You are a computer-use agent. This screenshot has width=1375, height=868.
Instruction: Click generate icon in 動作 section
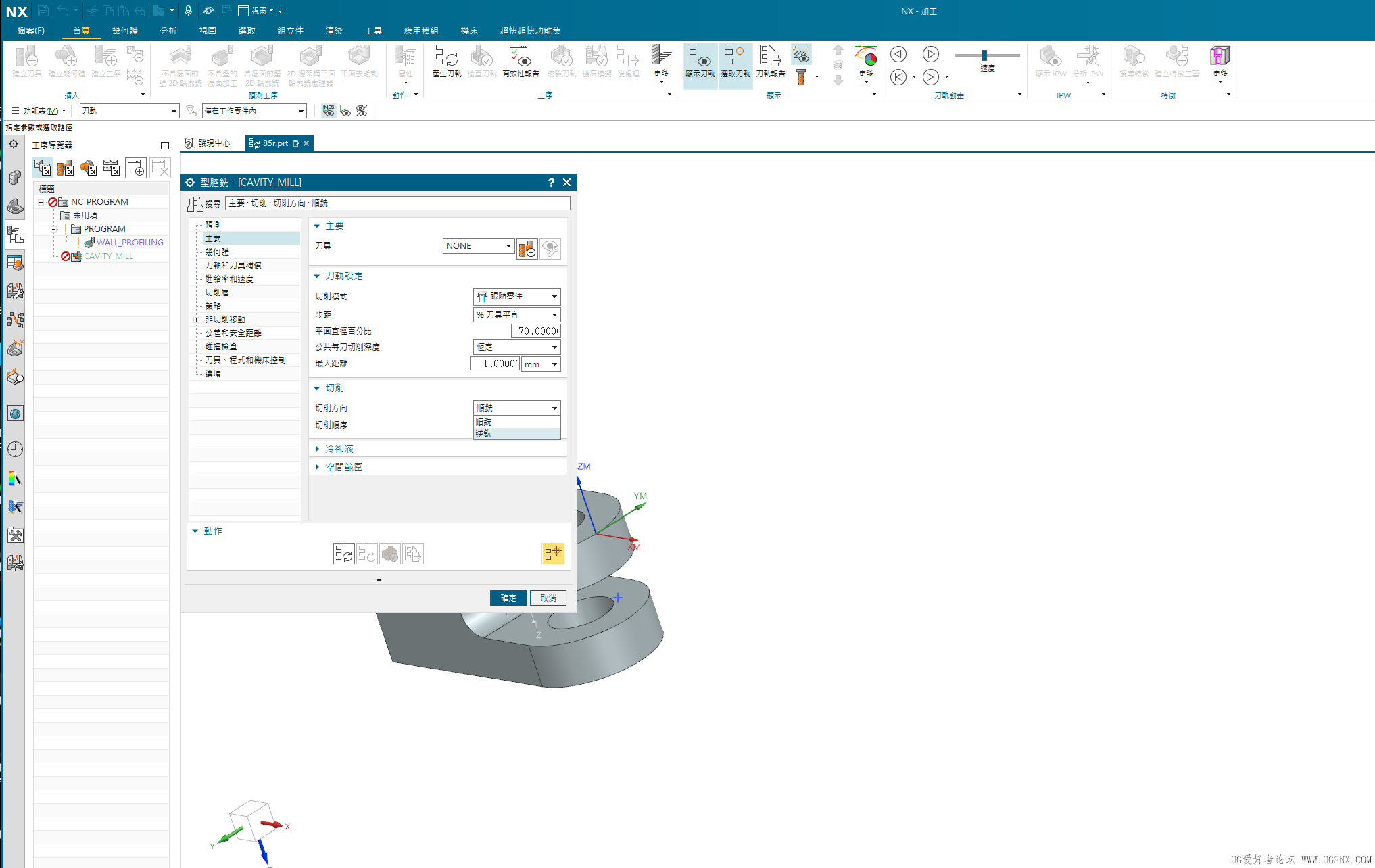point(343,554)
